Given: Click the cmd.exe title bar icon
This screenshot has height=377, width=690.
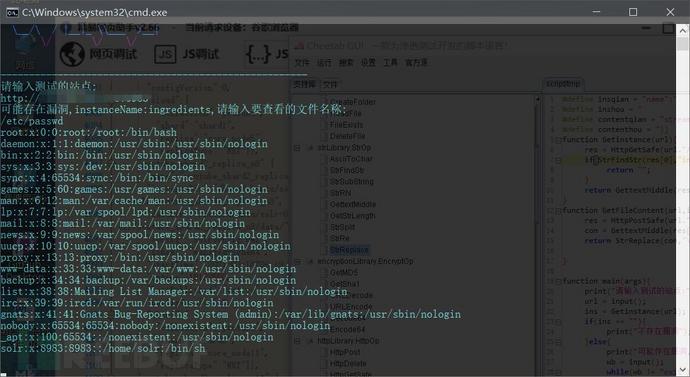Looking at the screenshot, I should coord(12,12).
